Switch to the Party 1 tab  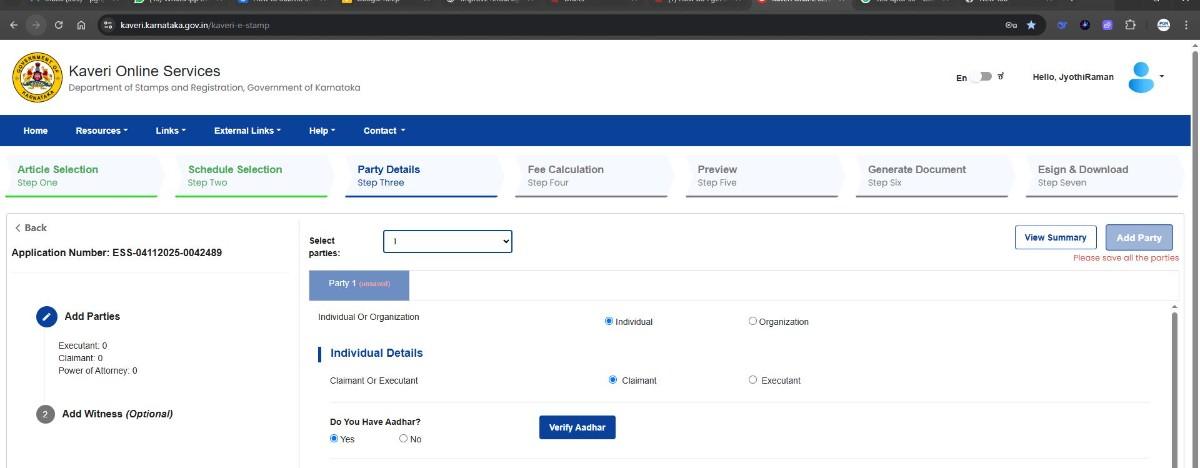(x=359, y=284)
